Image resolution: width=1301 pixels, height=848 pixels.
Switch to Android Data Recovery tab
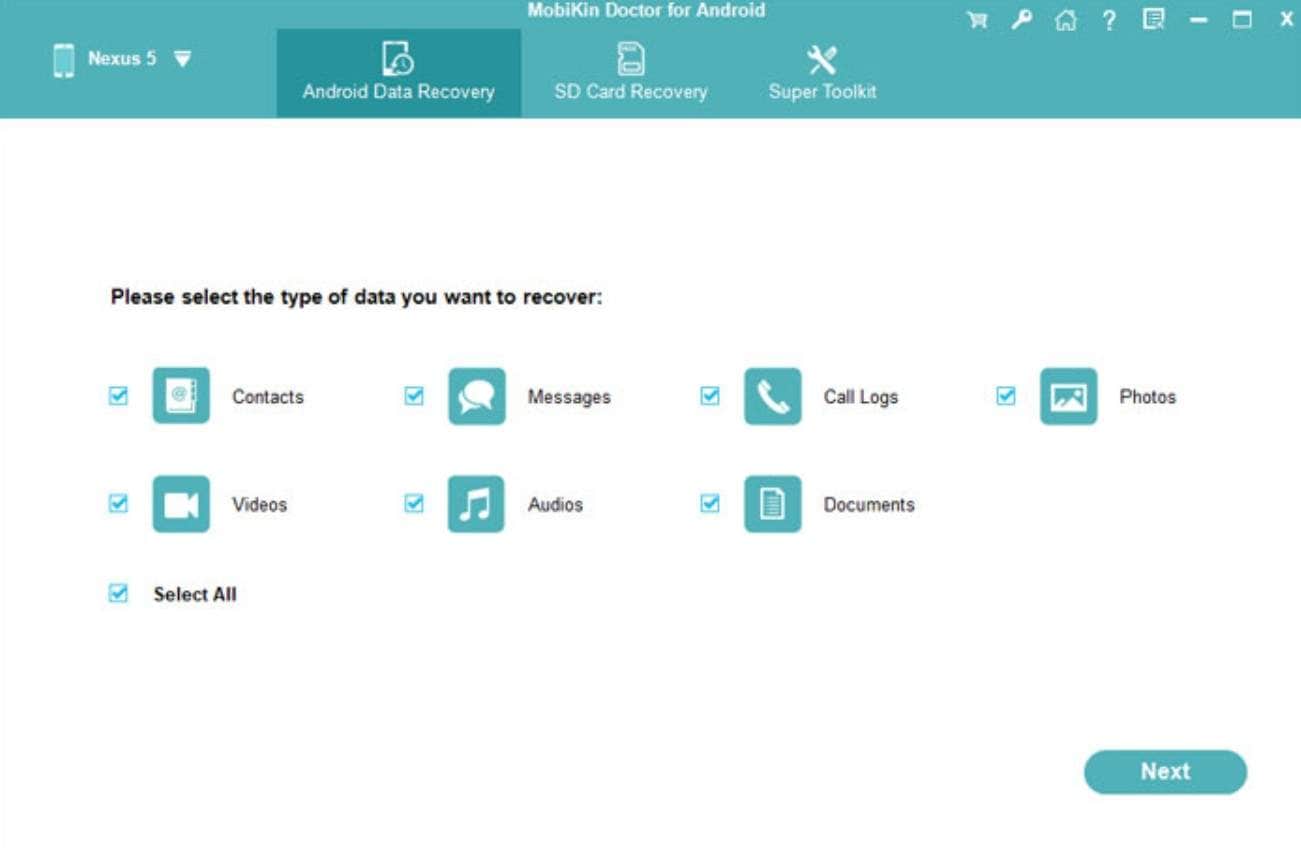[399, 73]
